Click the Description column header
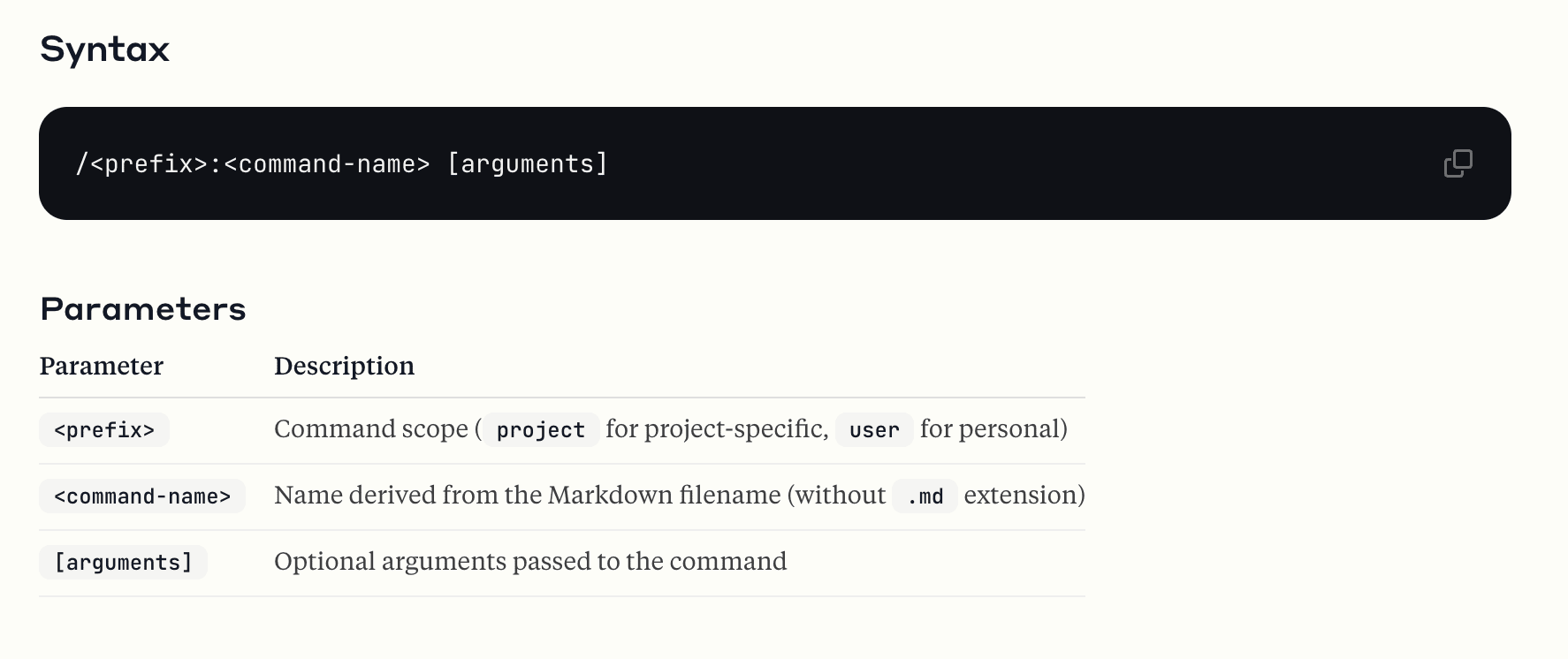The height and width of the screenshot is (659, 1568). 344,366
